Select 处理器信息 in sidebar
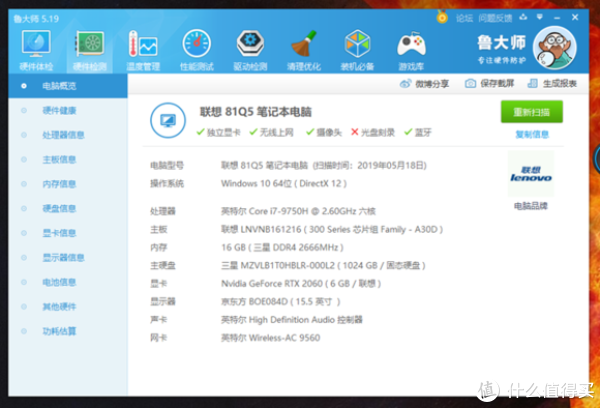600x408 pixels. tap(68, 135)
